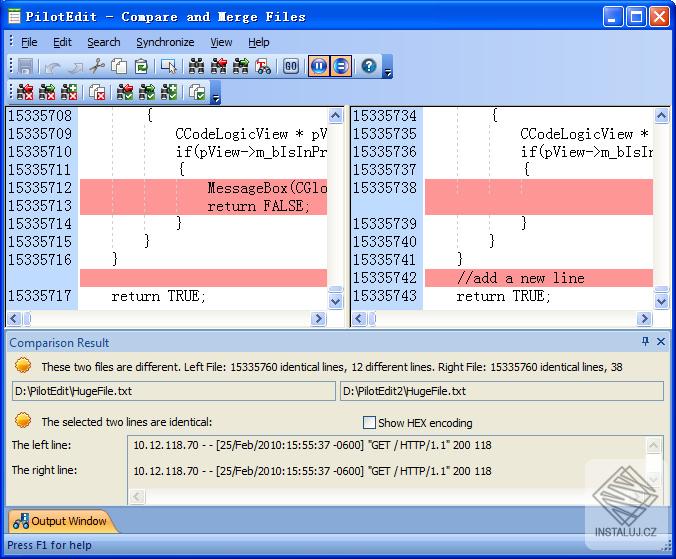Open the Edit menu

(62, 42)
